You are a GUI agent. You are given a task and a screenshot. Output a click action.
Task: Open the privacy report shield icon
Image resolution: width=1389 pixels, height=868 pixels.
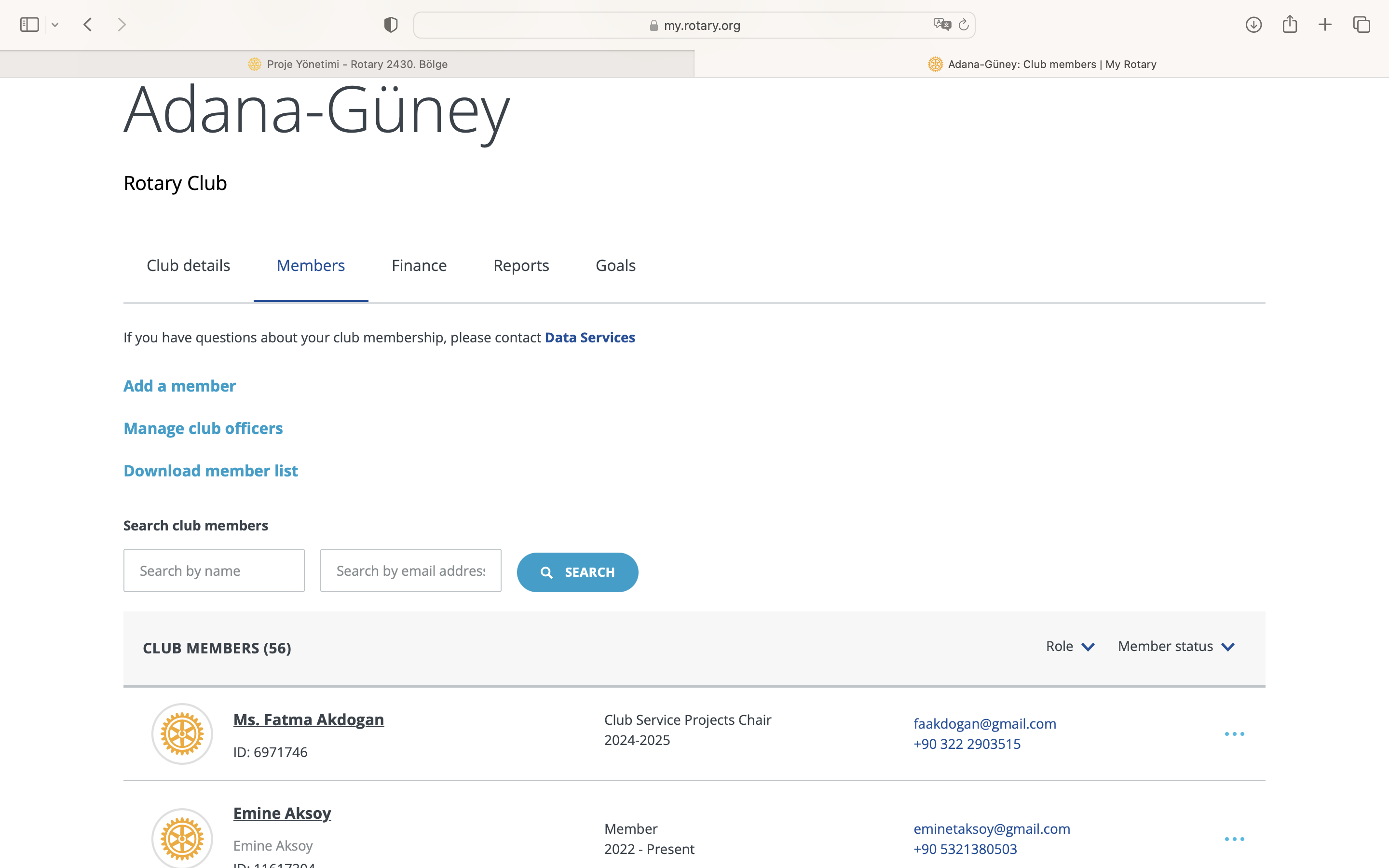click(391, 25)
